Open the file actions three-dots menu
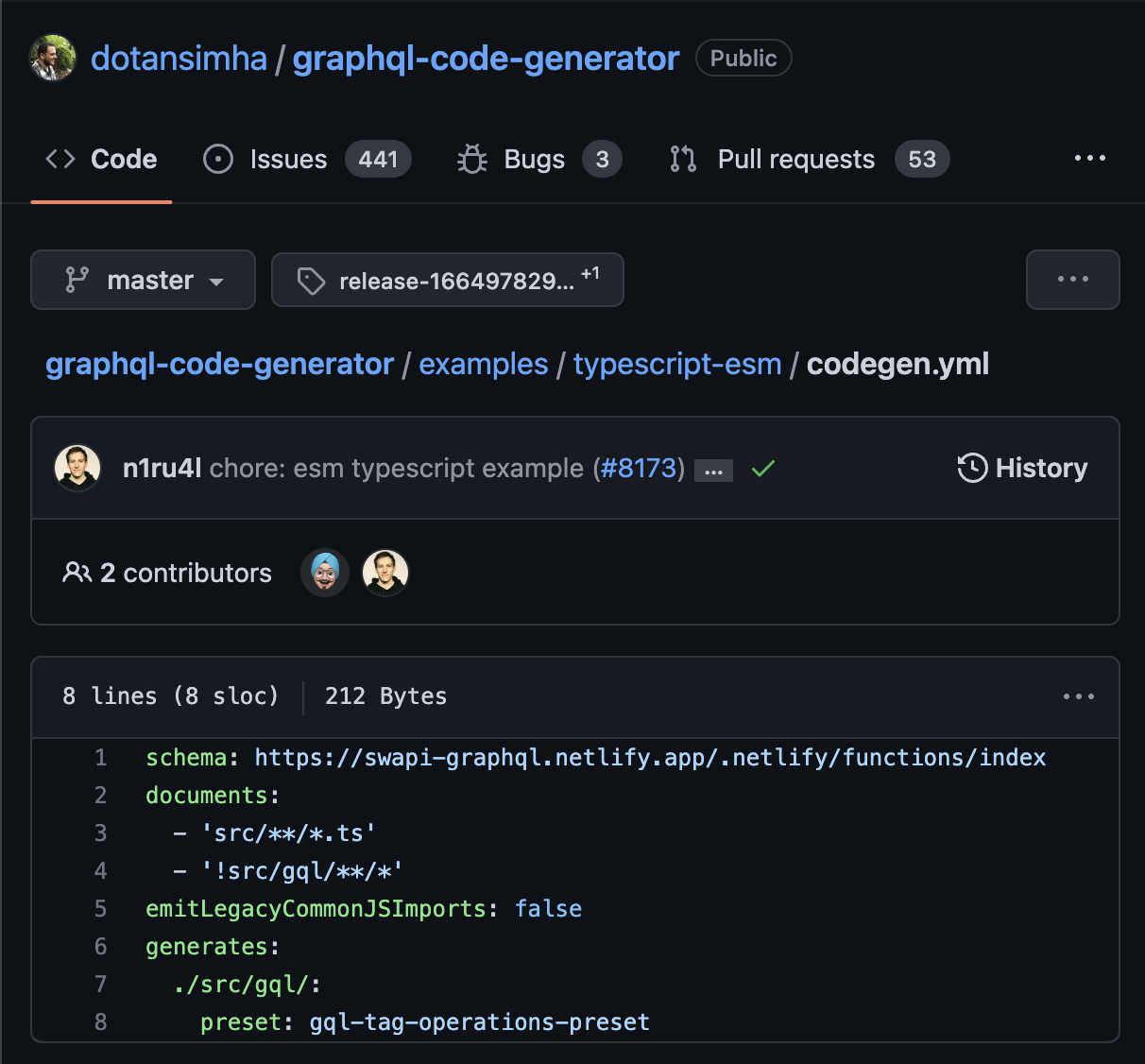This screenshot has width=1145, height=1064. (1078, 696)
